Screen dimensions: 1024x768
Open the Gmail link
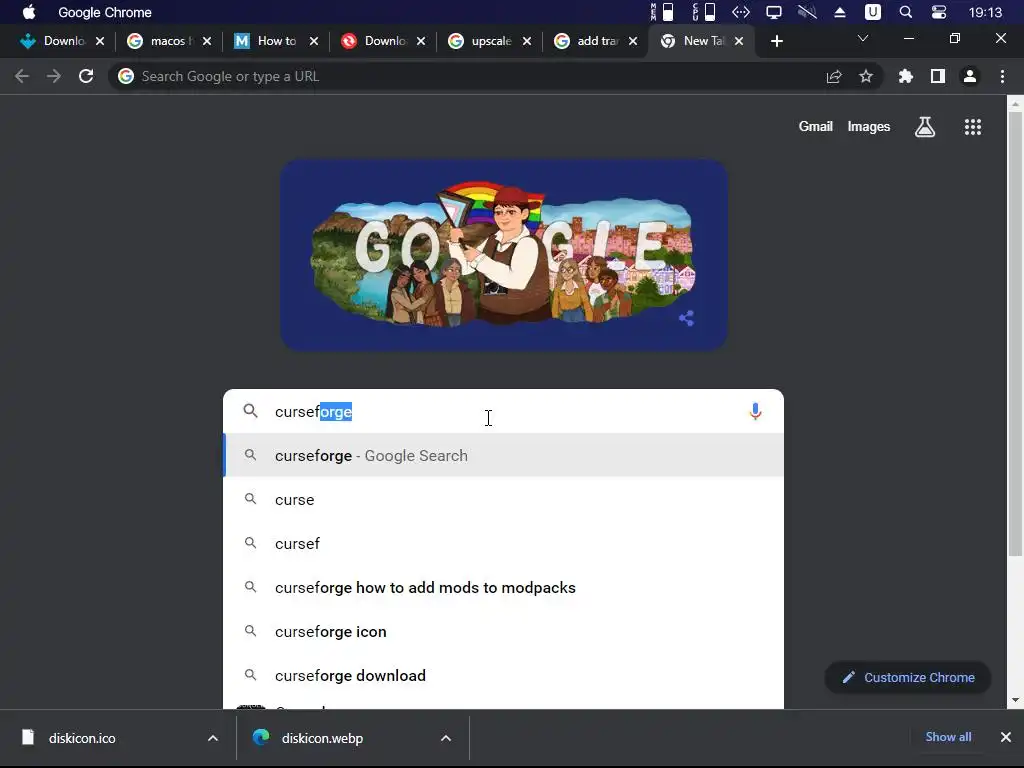click(816, 127)
